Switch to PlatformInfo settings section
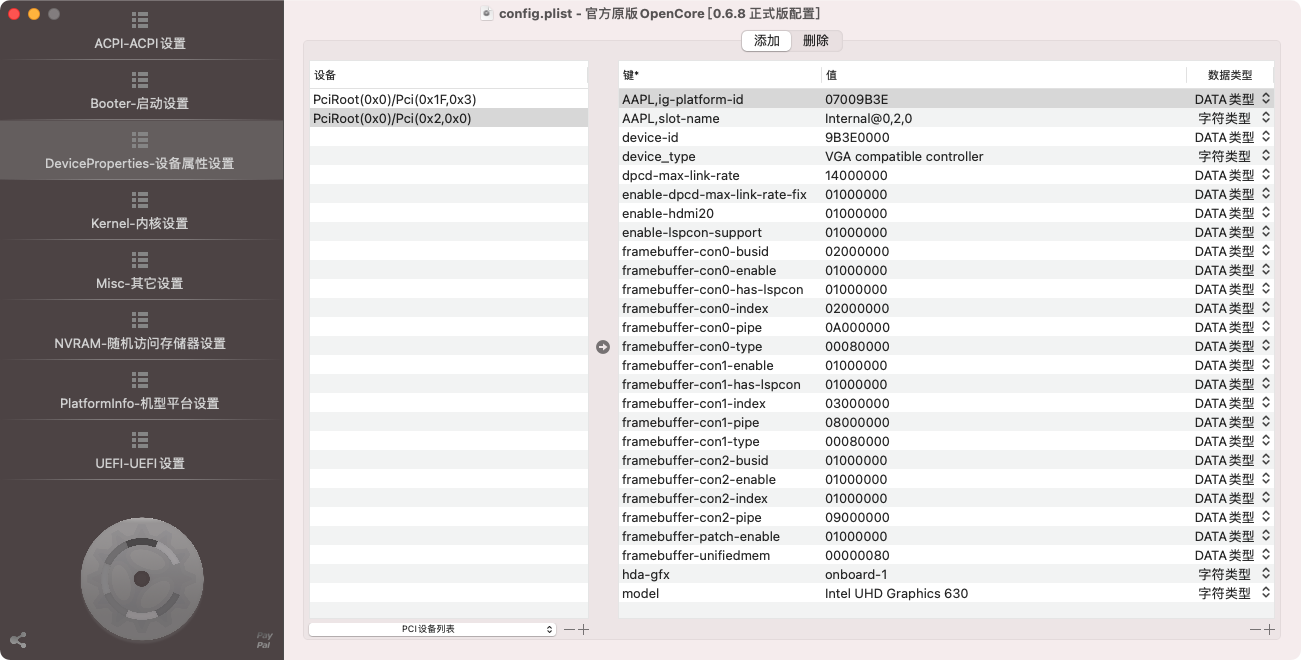 [140, 392]
